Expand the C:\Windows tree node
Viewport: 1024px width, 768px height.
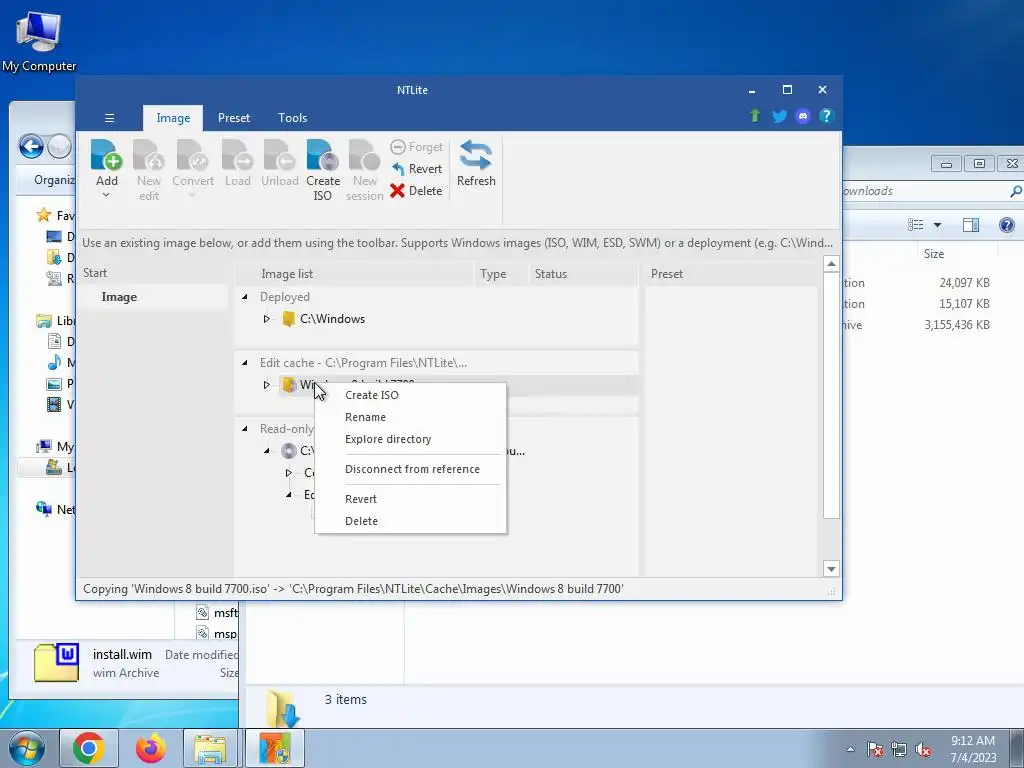click(x=266, y=319)
